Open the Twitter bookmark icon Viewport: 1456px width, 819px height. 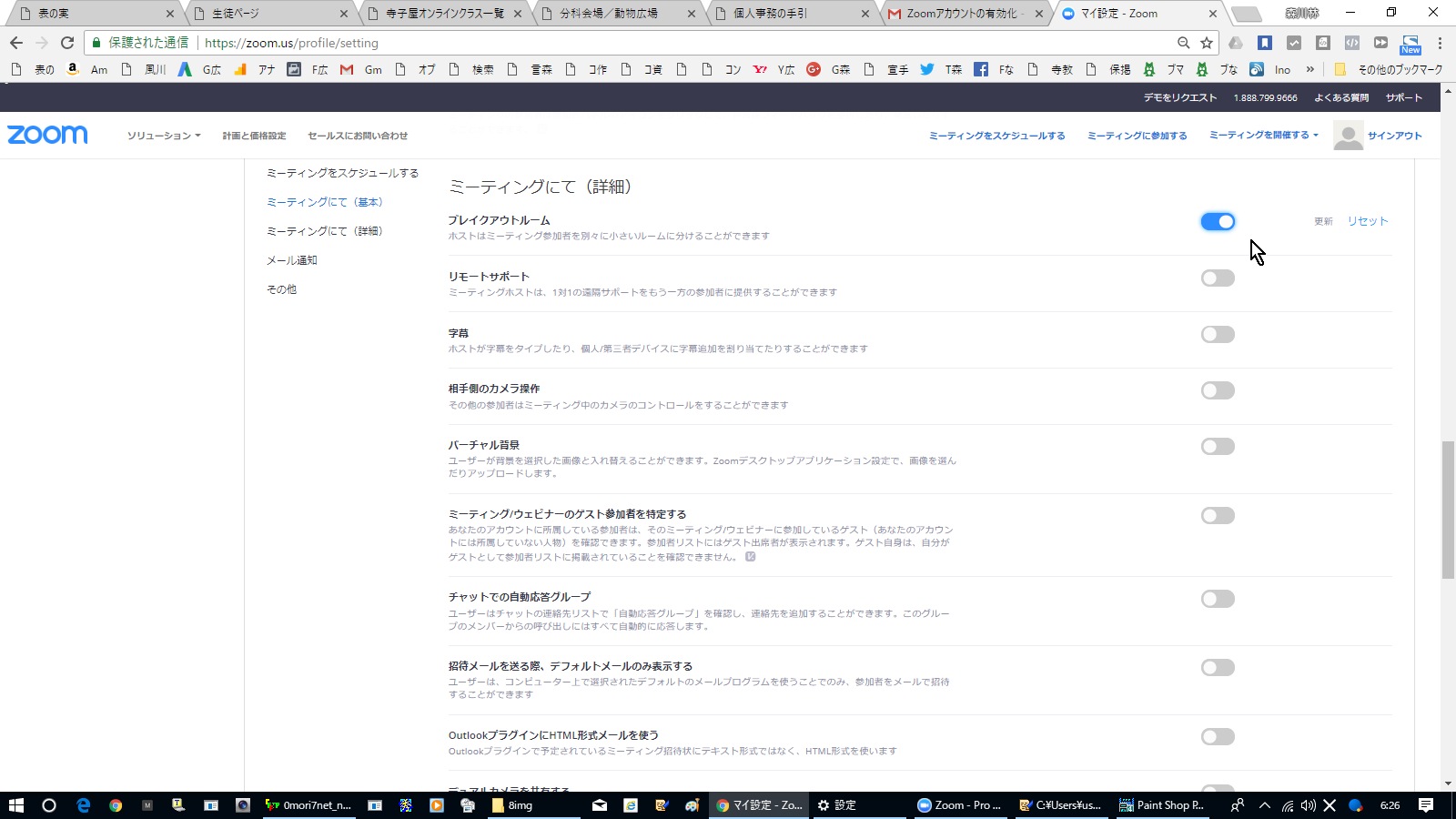click(926, 69)
